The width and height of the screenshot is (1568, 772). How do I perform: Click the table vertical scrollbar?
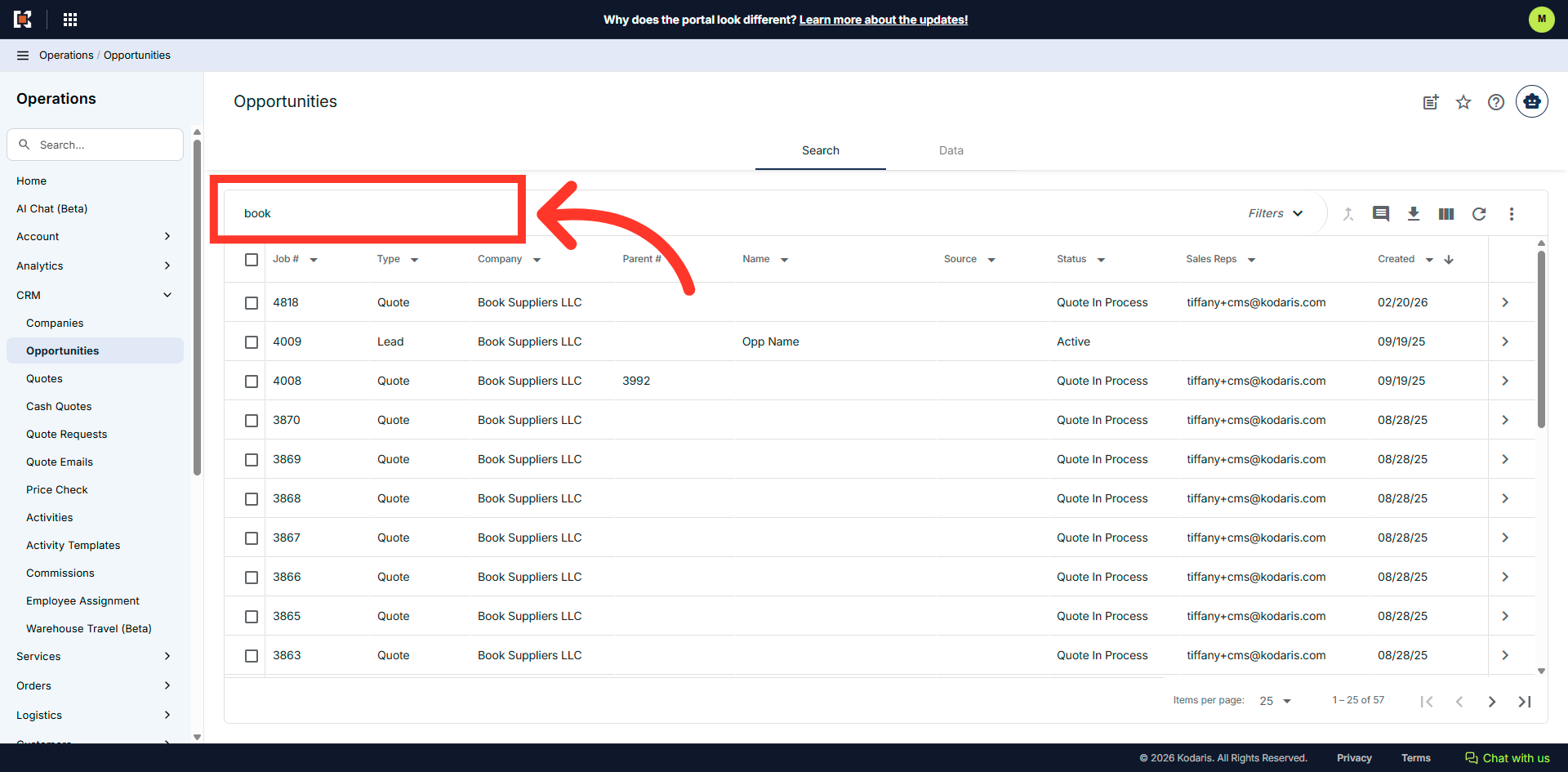click(1541, 339)
